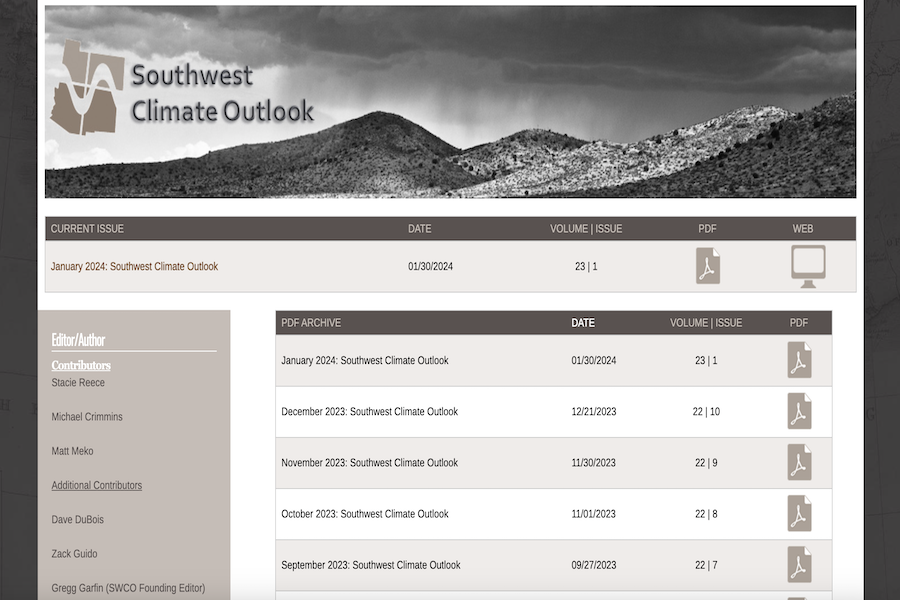Click the WEB column header
Image resolution: width=900 pixels, height=600 pixels.
802,229
